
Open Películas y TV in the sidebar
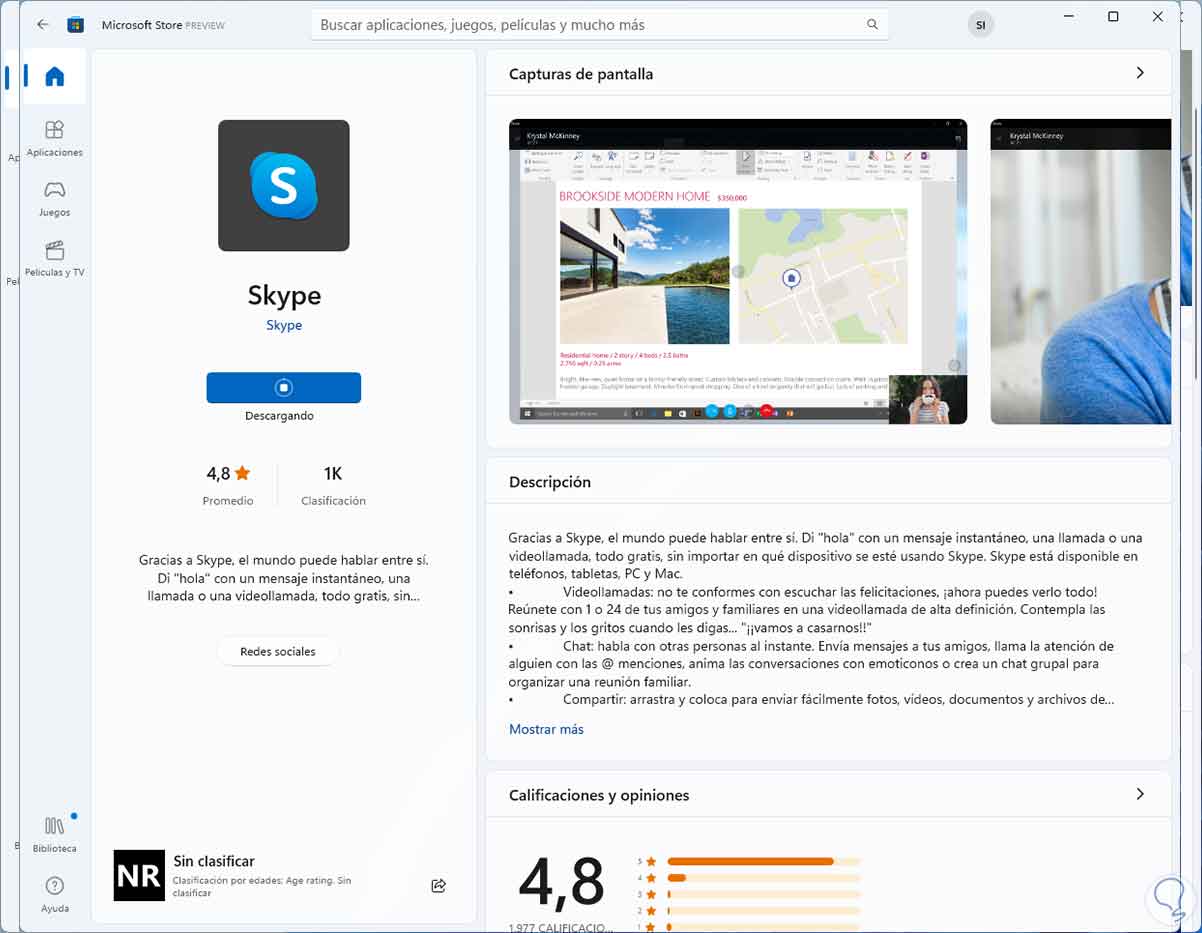point(55,258)
